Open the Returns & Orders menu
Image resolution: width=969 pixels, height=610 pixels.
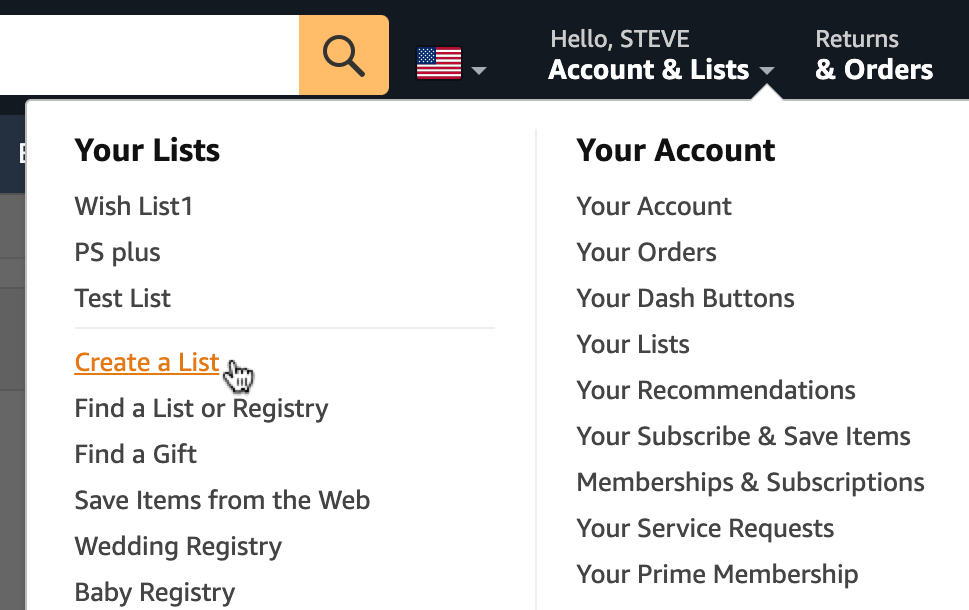[871, 55]
